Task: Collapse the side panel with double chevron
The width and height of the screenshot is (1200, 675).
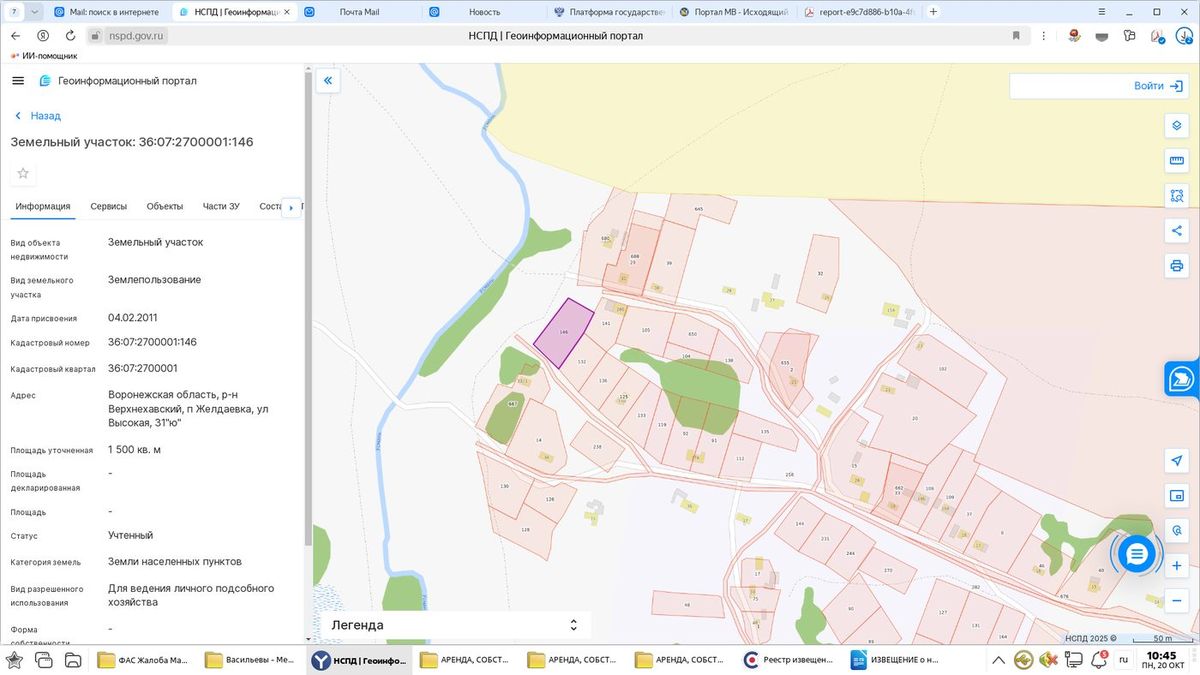Action: coord(328,81)
